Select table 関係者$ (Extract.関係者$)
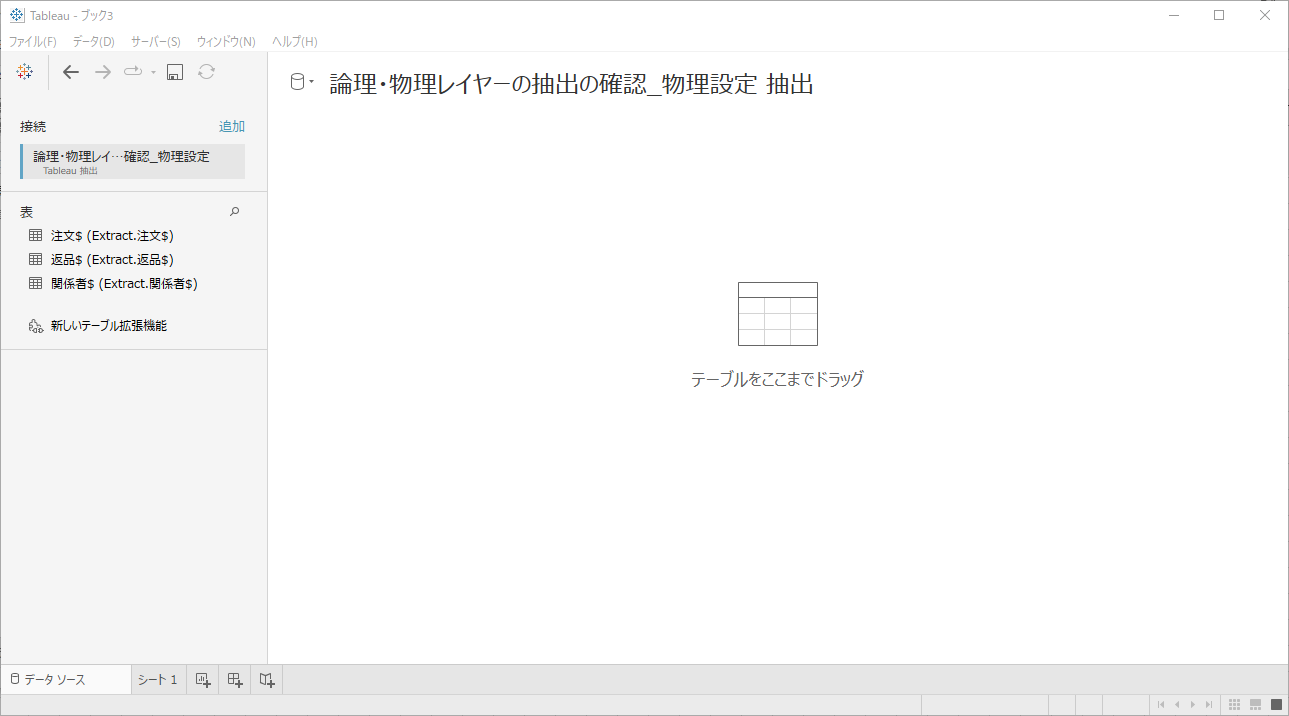This screenshot has height=716, width=1289. 124,284
